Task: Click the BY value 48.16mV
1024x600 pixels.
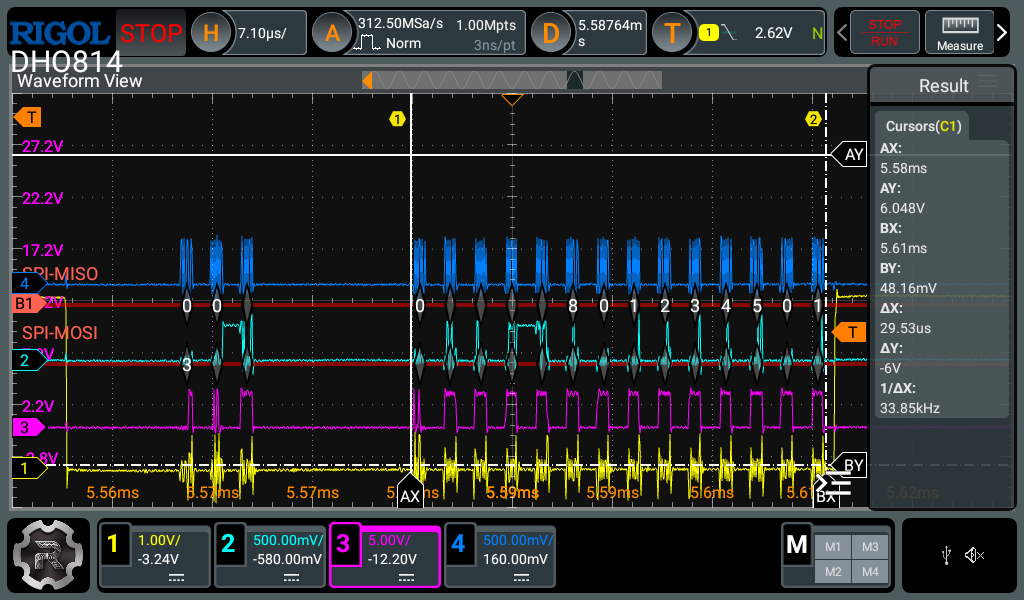Action: pyautogui.click(x=908, y=288)
